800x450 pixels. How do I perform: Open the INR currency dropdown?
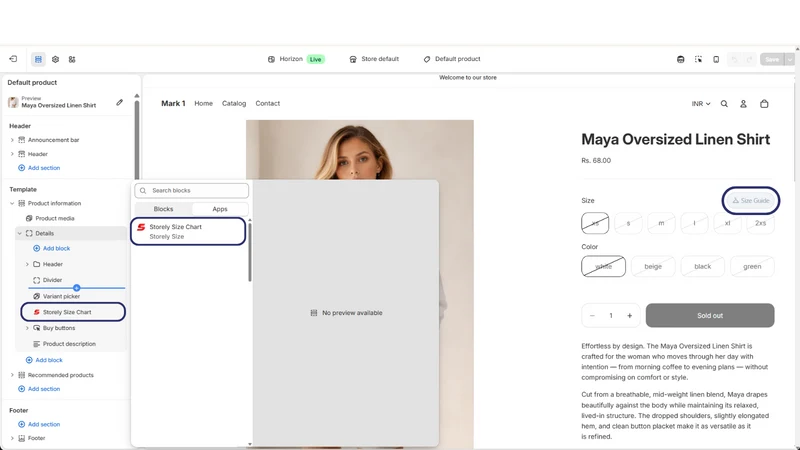click(701, 104)
